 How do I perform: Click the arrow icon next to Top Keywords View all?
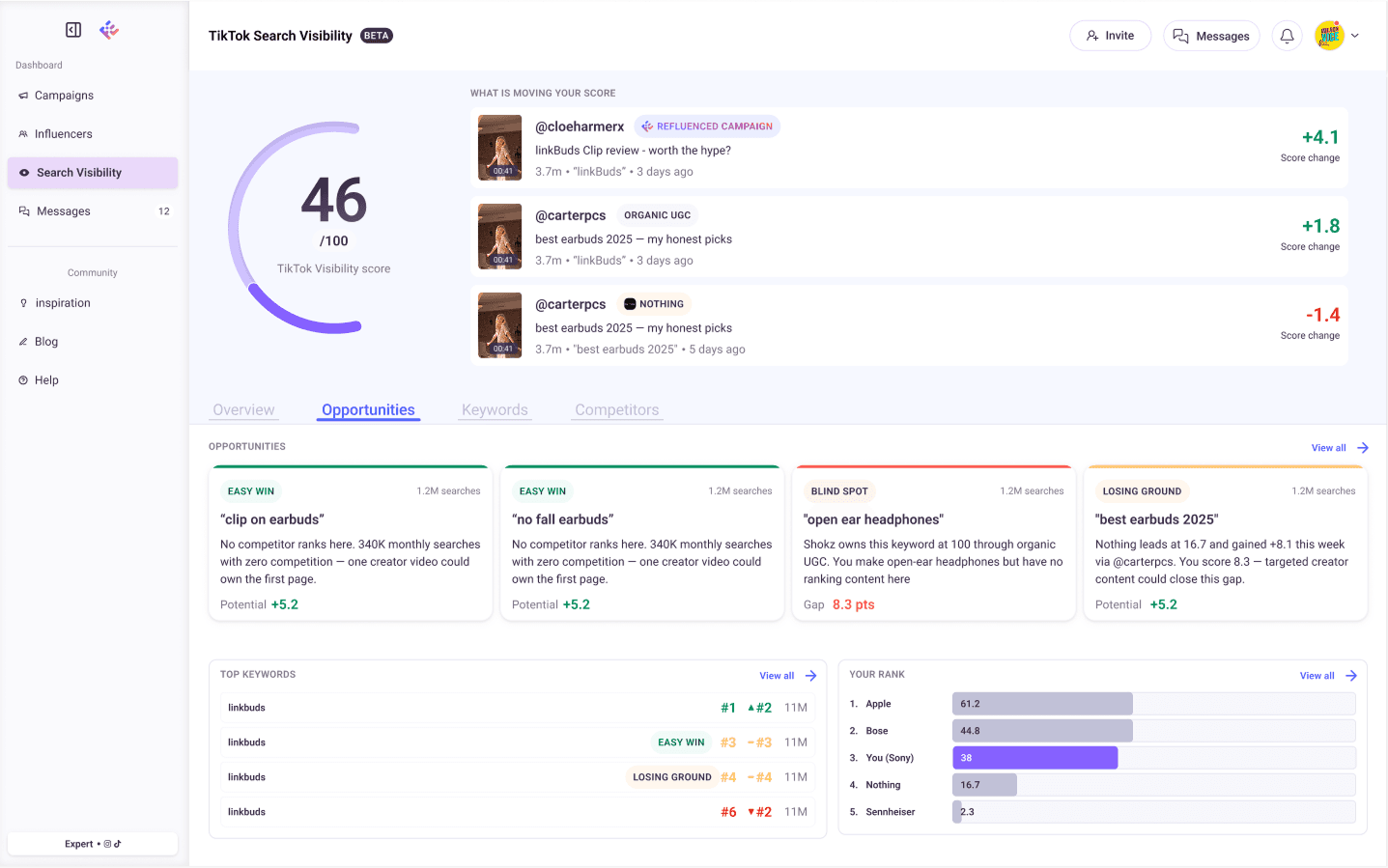811,676
